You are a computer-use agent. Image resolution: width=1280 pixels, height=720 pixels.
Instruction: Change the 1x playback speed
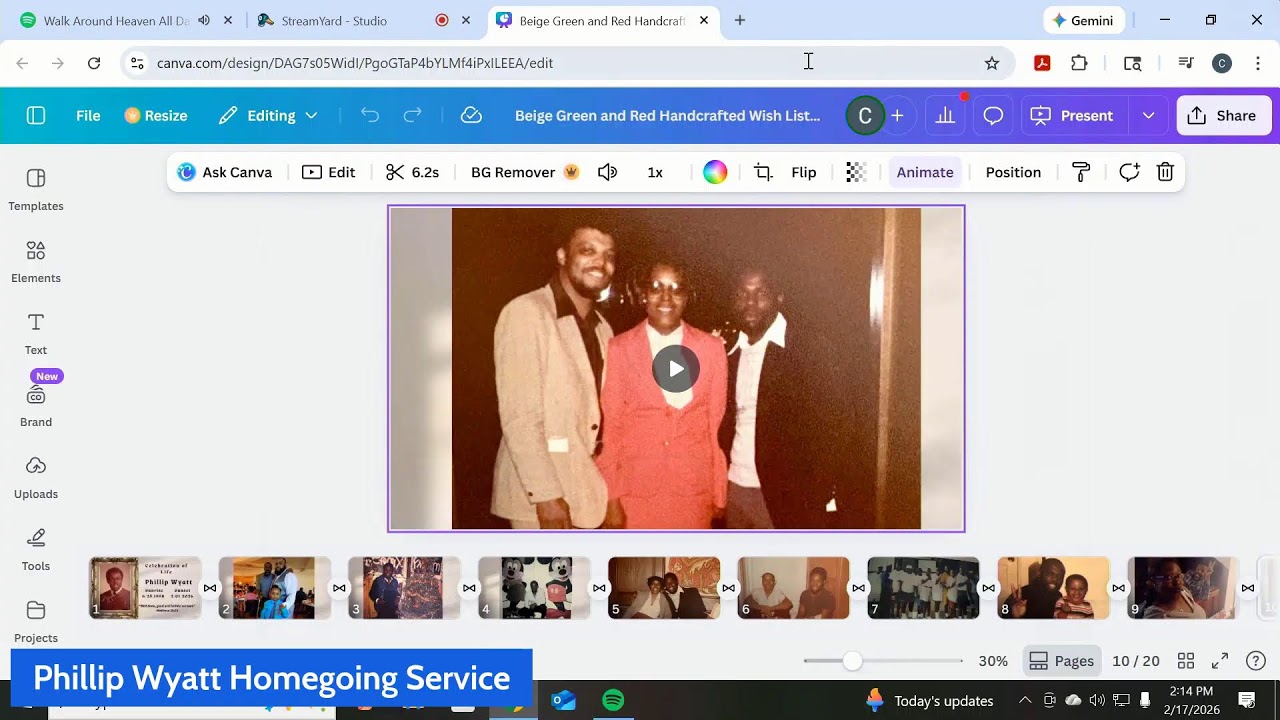[x=655, y=172]
